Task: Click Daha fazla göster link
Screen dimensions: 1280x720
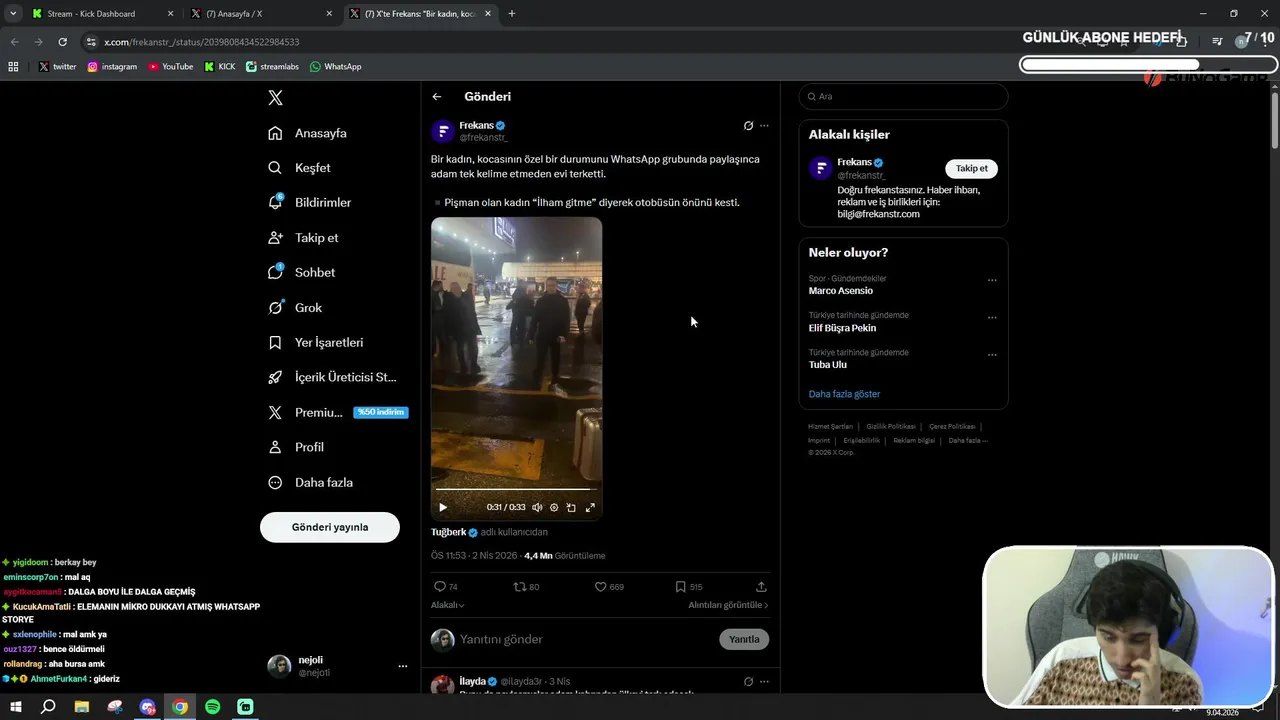Action: tap(844, 394)
